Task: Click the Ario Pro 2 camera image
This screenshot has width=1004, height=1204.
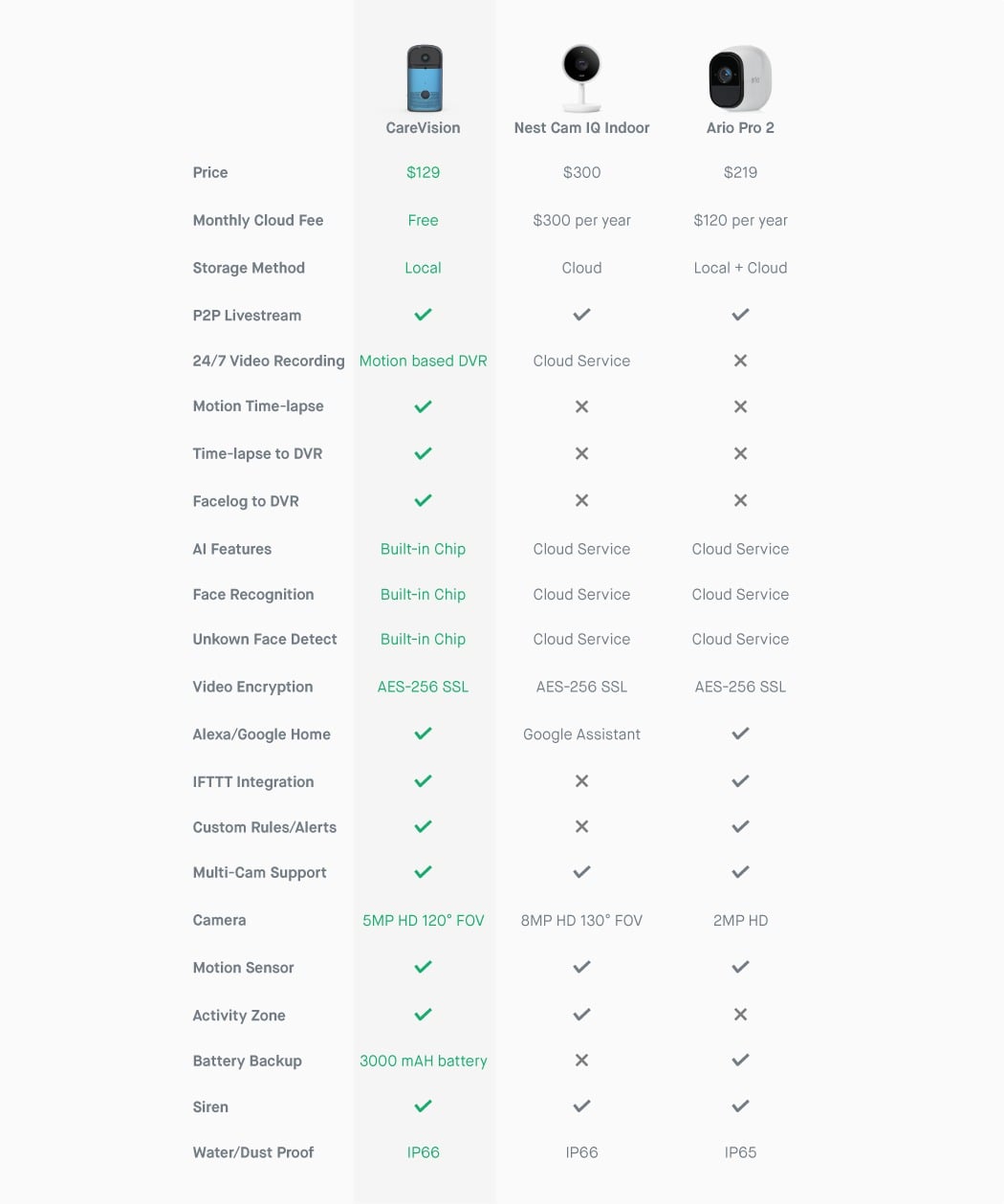Action: pyautogui.click(x=739, y=78)
